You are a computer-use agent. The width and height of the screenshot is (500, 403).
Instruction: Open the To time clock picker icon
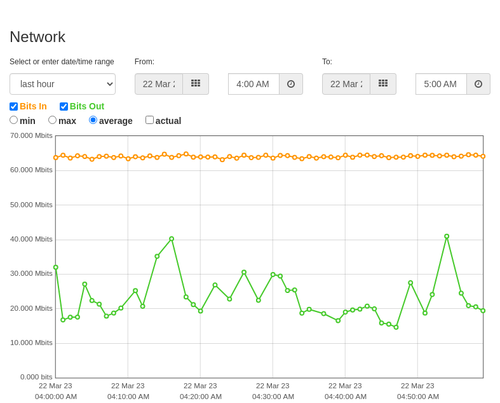click(x=478, y=84)
